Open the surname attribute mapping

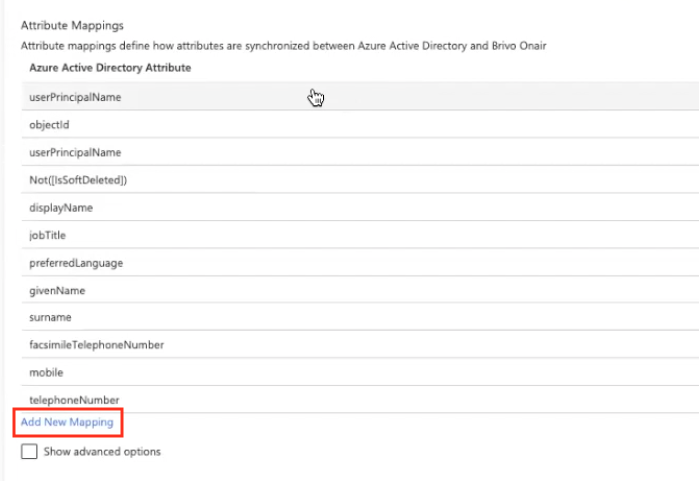pos(360,317)
